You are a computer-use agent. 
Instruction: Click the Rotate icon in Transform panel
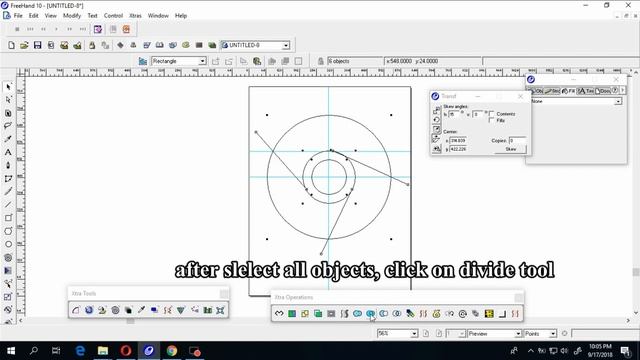coord(436,120)
